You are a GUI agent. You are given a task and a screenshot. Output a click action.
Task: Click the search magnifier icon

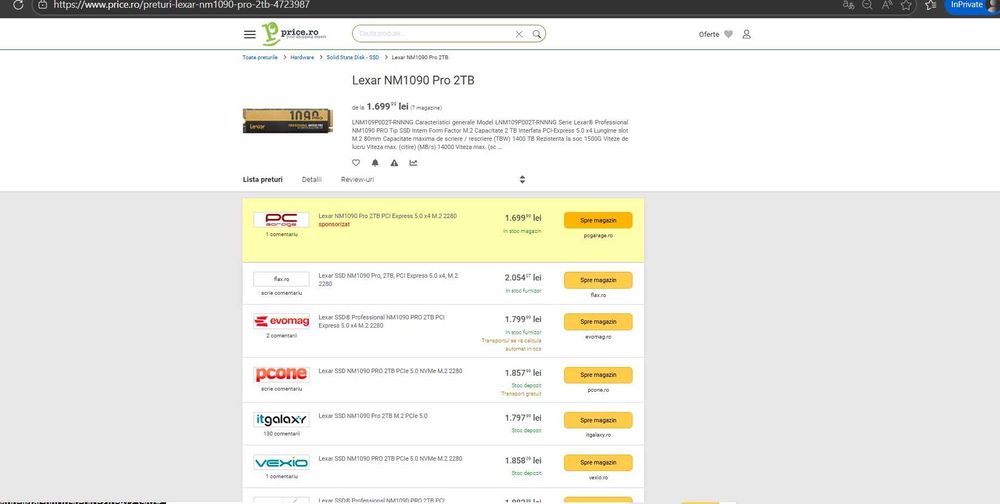coord(537,34)
